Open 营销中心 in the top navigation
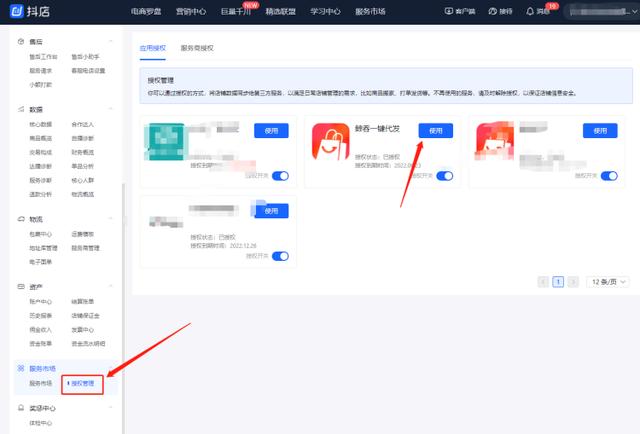 click(190, 11)
